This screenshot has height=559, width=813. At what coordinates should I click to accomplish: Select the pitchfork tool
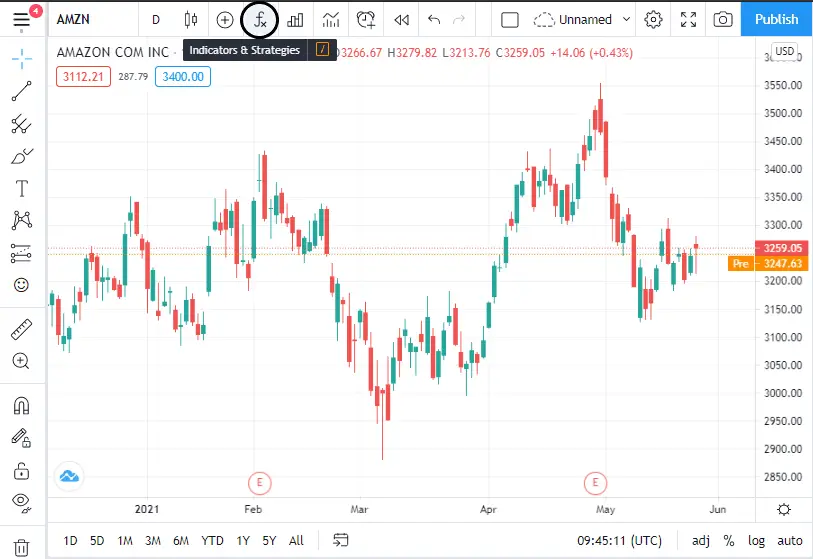[22, 124]
